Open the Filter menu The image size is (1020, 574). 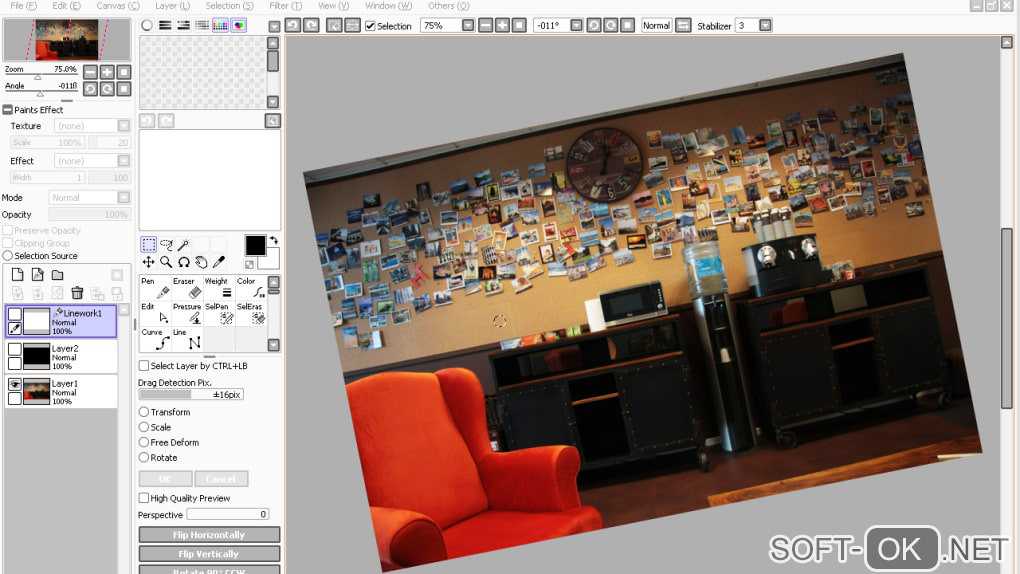coord(286,5)
